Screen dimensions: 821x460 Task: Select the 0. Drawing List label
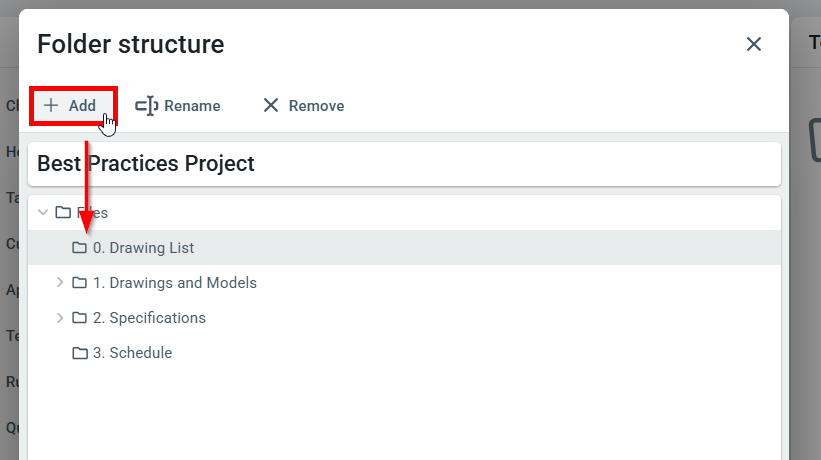[x=143, y=248]
